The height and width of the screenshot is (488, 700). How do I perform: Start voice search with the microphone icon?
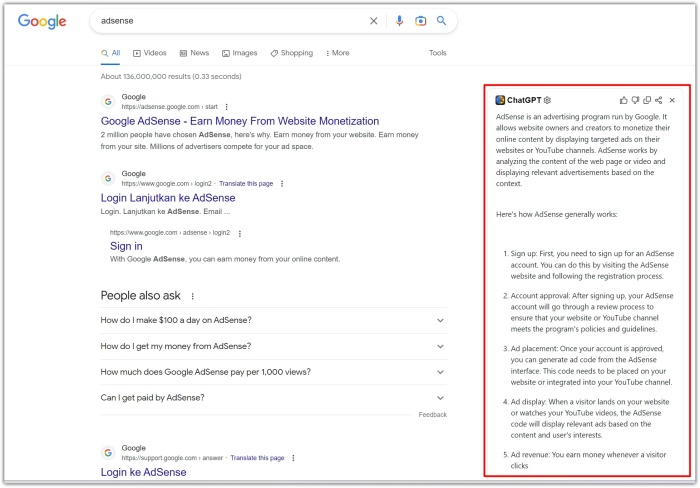[x=399, y=21]
